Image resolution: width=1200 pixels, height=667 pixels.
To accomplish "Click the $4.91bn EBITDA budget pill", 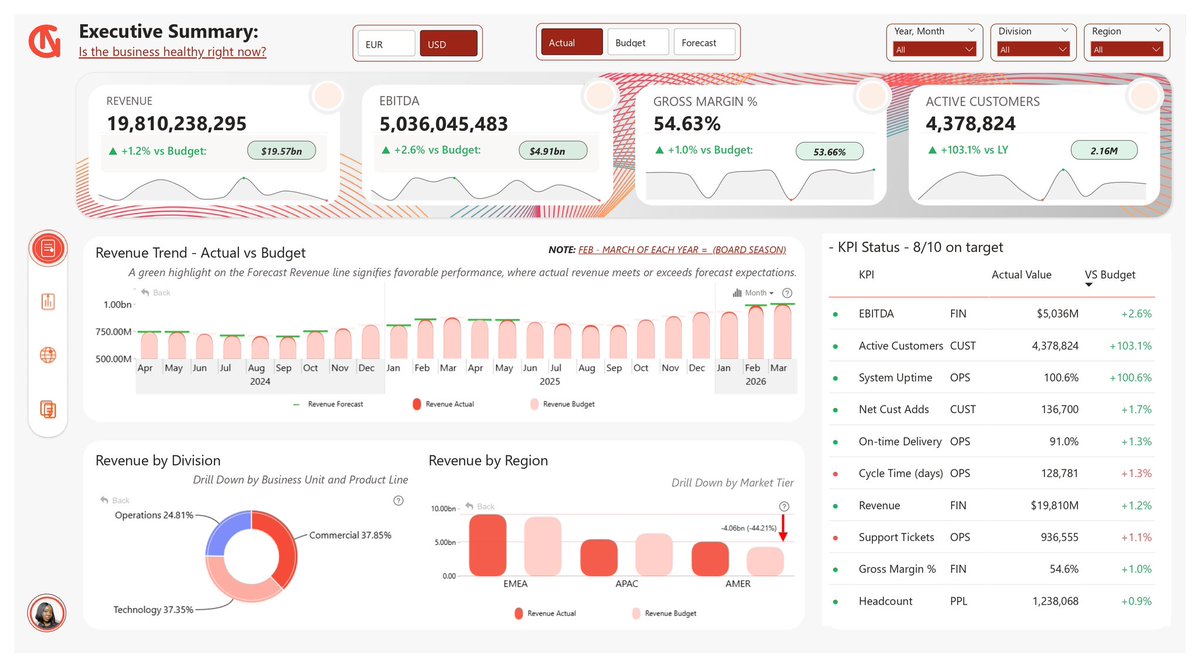I will pos(551,151).
